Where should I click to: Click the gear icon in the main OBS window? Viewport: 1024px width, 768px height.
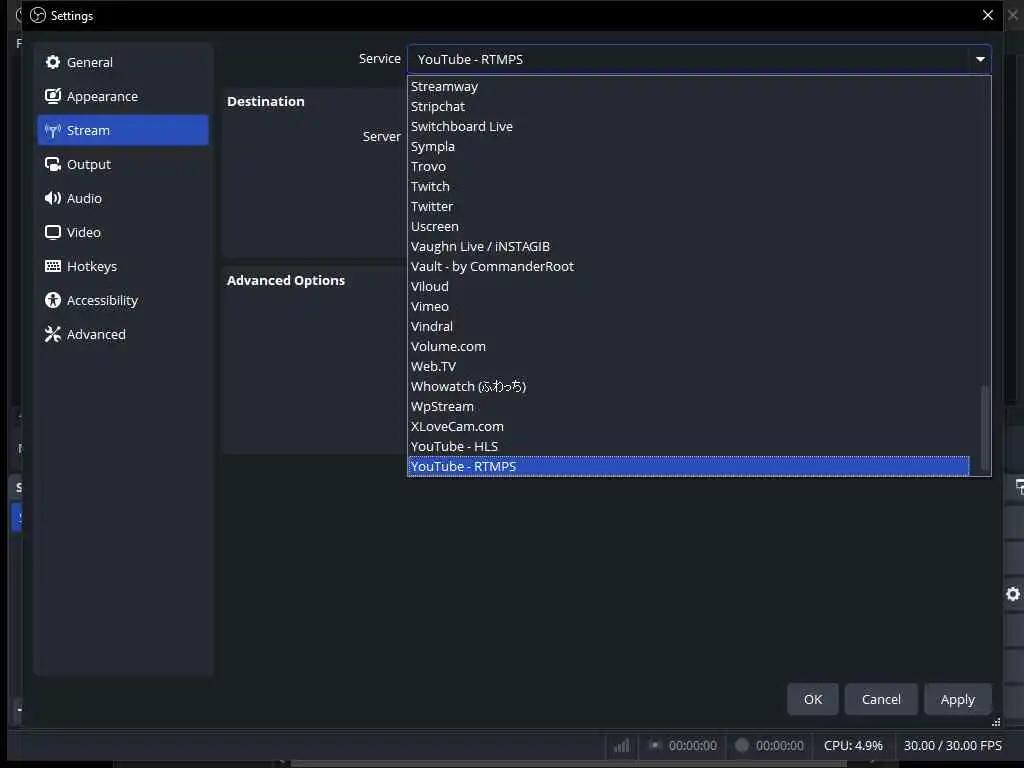pyautogui.click(x=1013, y=594)
